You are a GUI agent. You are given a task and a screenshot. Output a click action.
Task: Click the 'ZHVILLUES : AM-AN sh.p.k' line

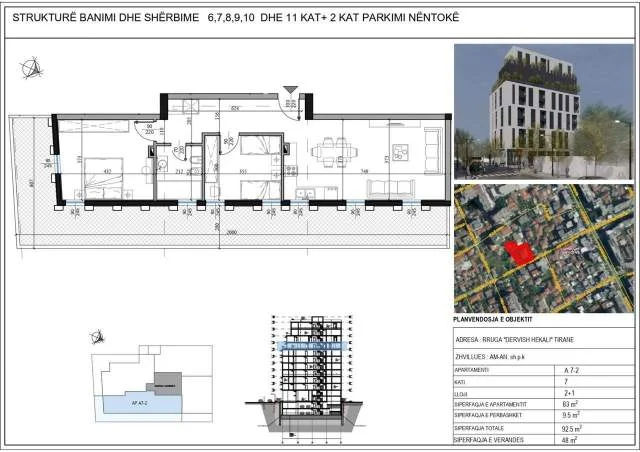tap(490, 356)
